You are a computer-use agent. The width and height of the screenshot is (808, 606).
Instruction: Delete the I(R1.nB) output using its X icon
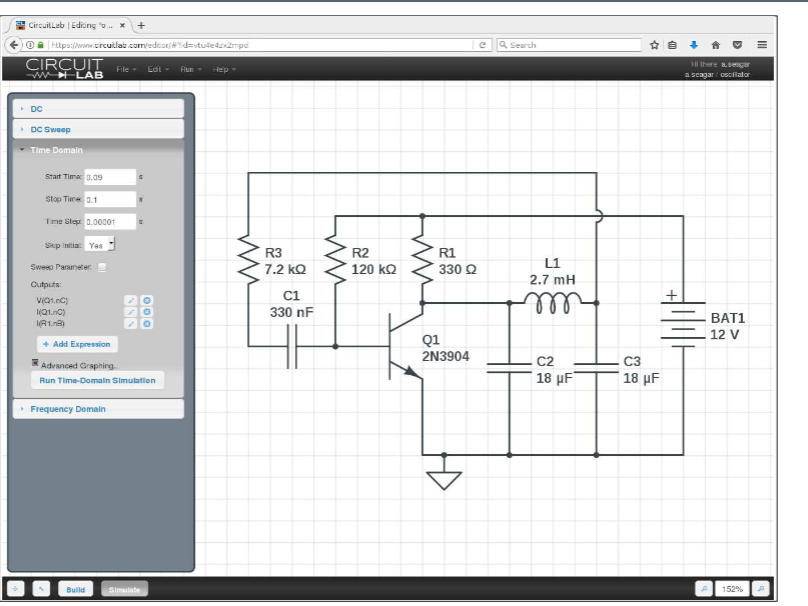click(x=146, y=324)
